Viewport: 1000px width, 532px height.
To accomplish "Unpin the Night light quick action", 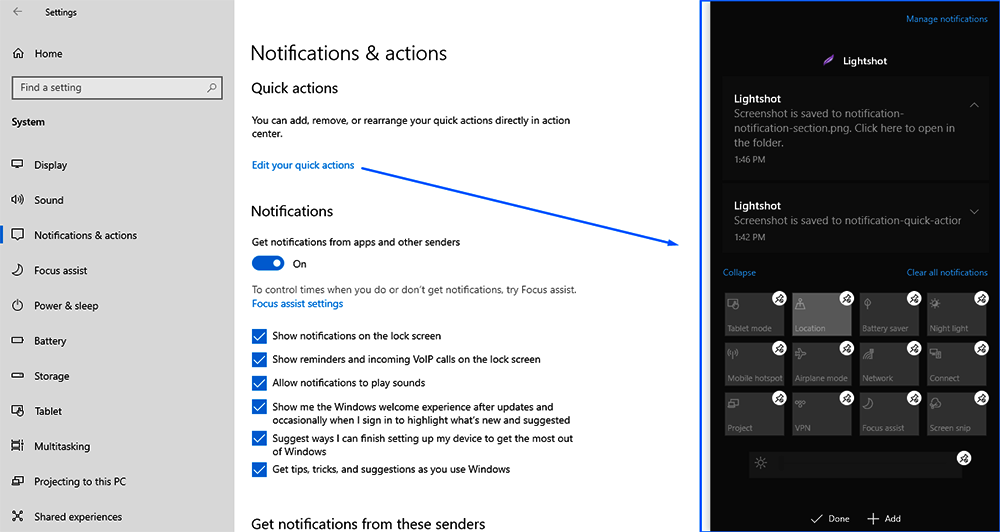I will point(982,298).
